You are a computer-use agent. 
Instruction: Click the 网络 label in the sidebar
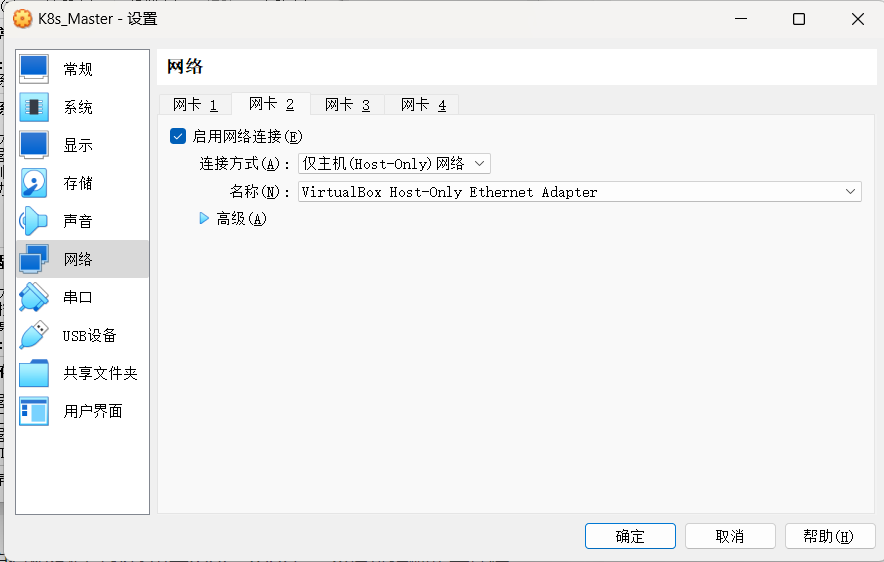point(78,259)
